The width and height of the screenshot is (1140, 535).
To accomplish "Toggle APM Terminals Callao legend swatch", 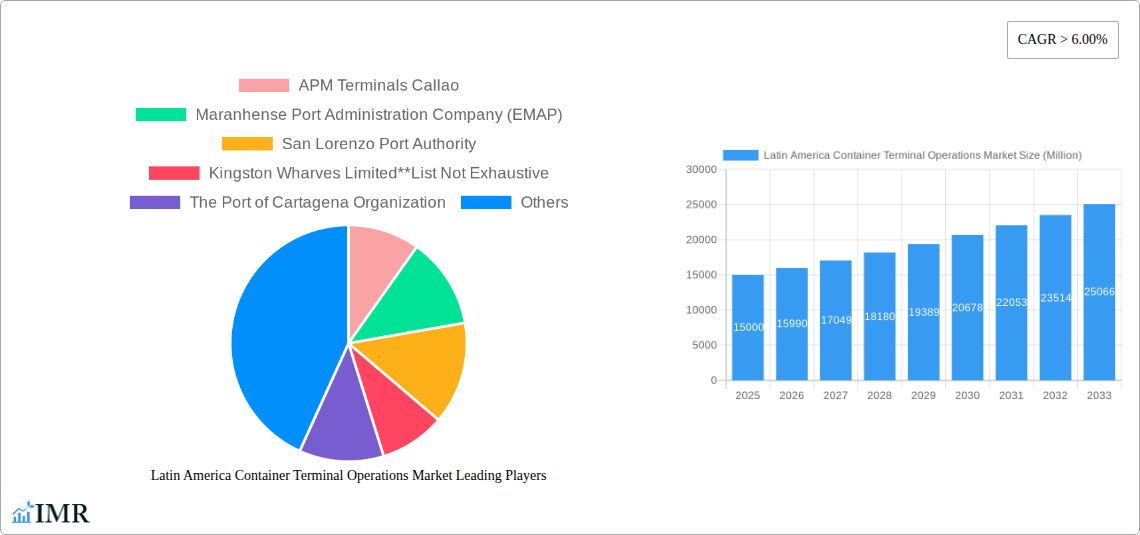I will point(264,86).
